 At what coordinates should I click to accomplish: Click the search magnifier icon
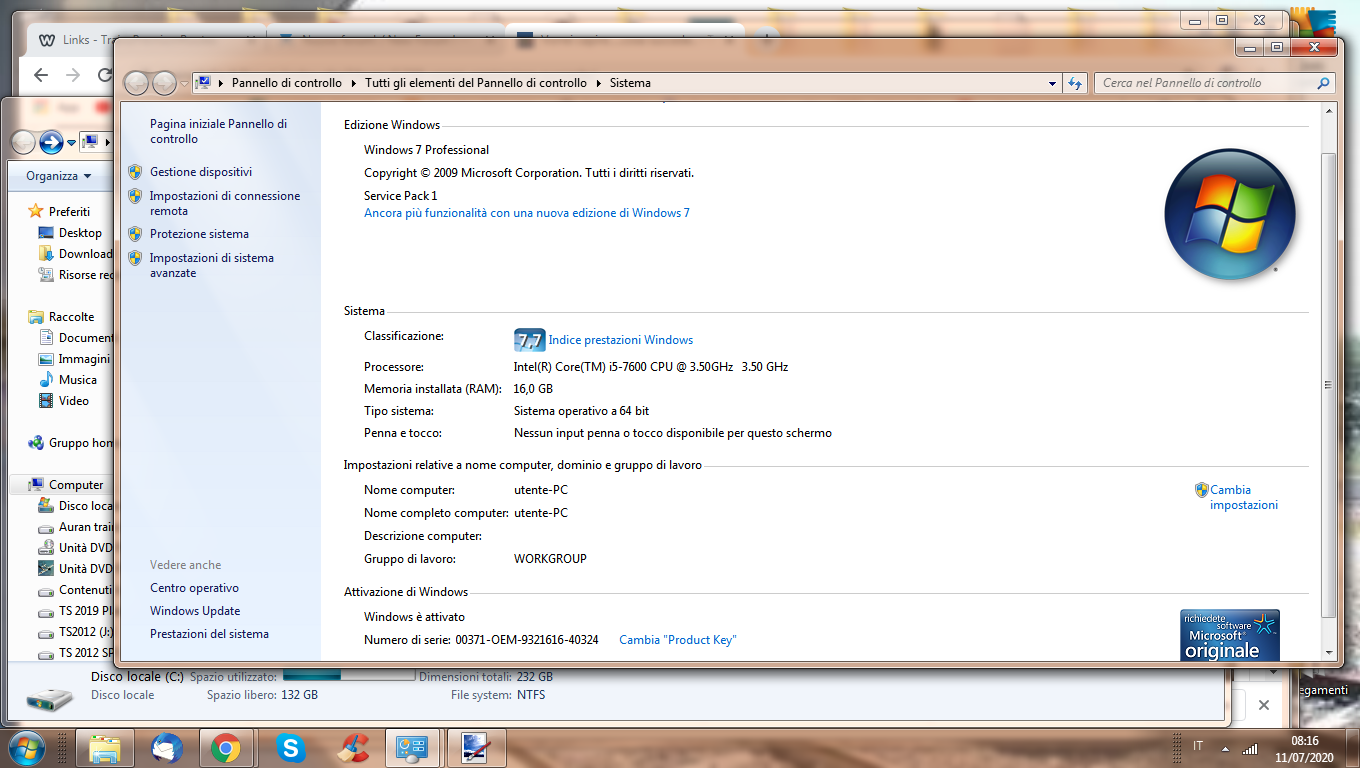coord(1324,83)
